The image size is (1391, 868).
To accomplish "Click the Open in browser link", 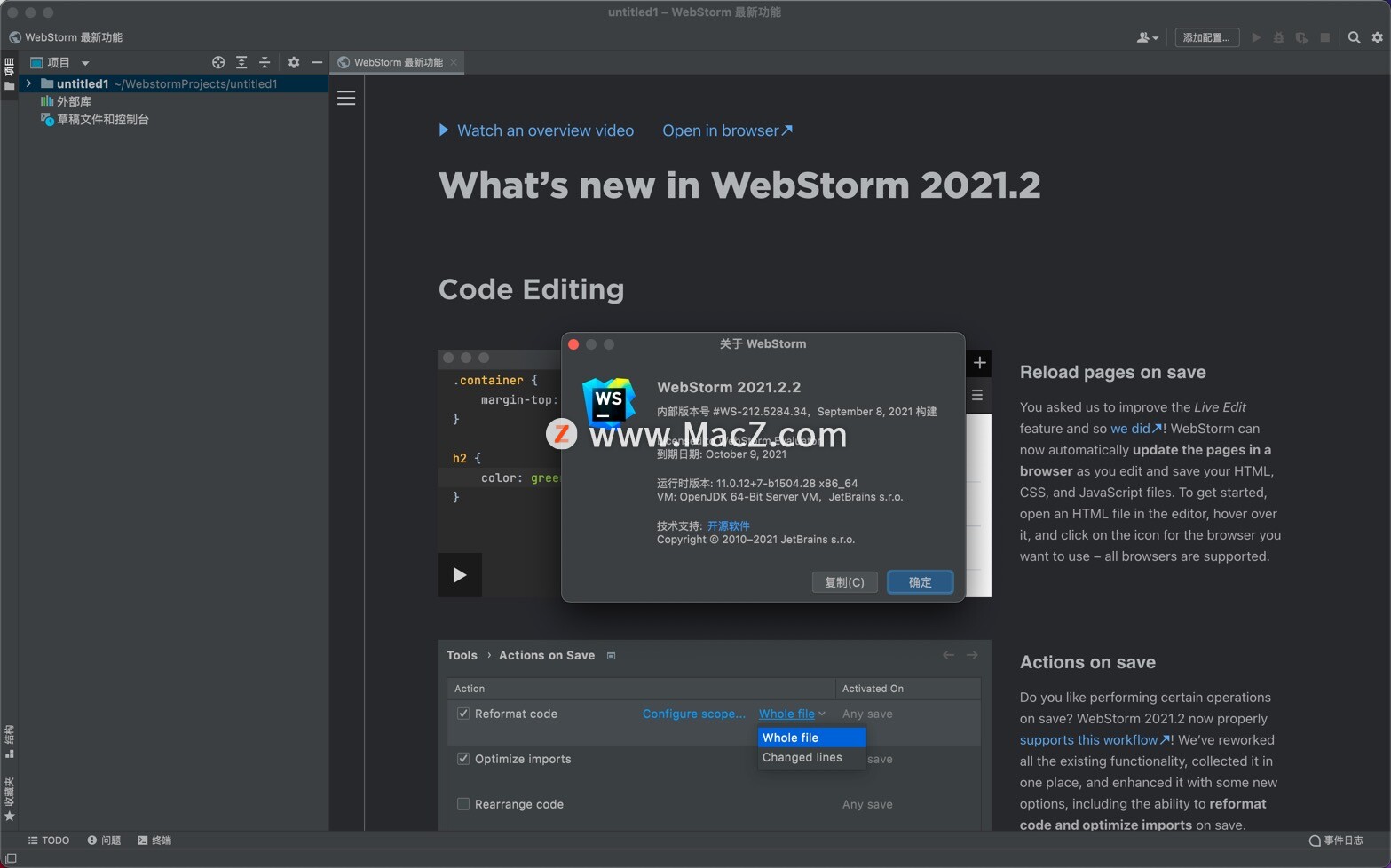I will pyautogui.click(x=728, y=130).
